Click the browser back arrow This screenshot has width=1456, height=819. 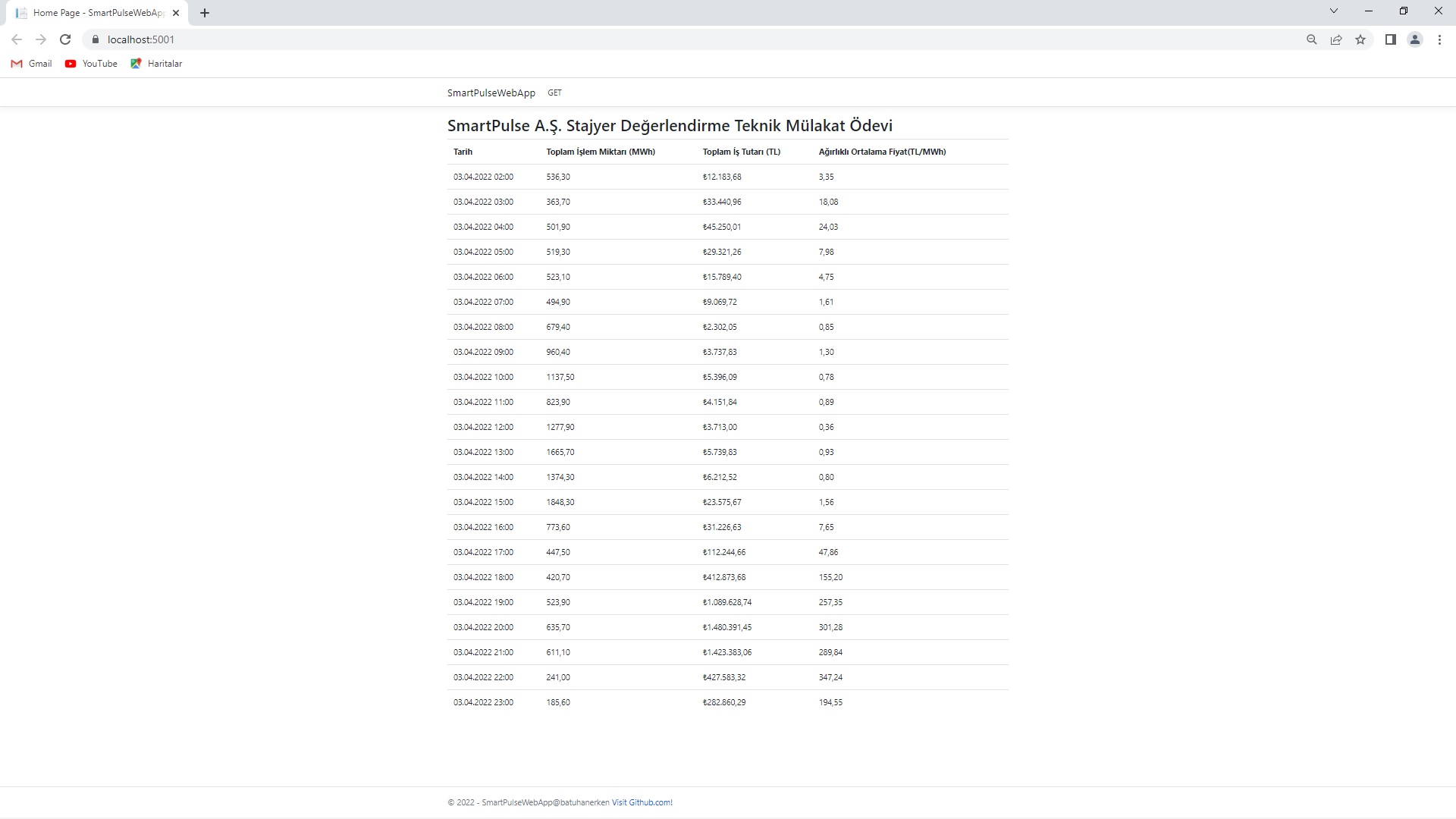16,39
